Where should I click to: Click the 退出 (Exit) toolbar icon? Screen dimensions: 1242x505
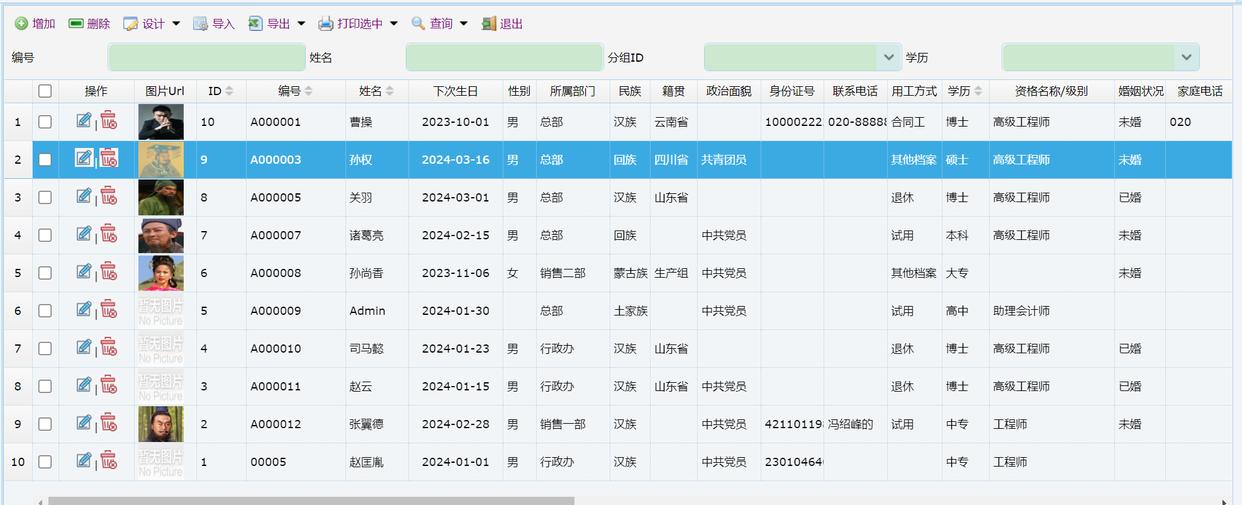coord(489,24)
